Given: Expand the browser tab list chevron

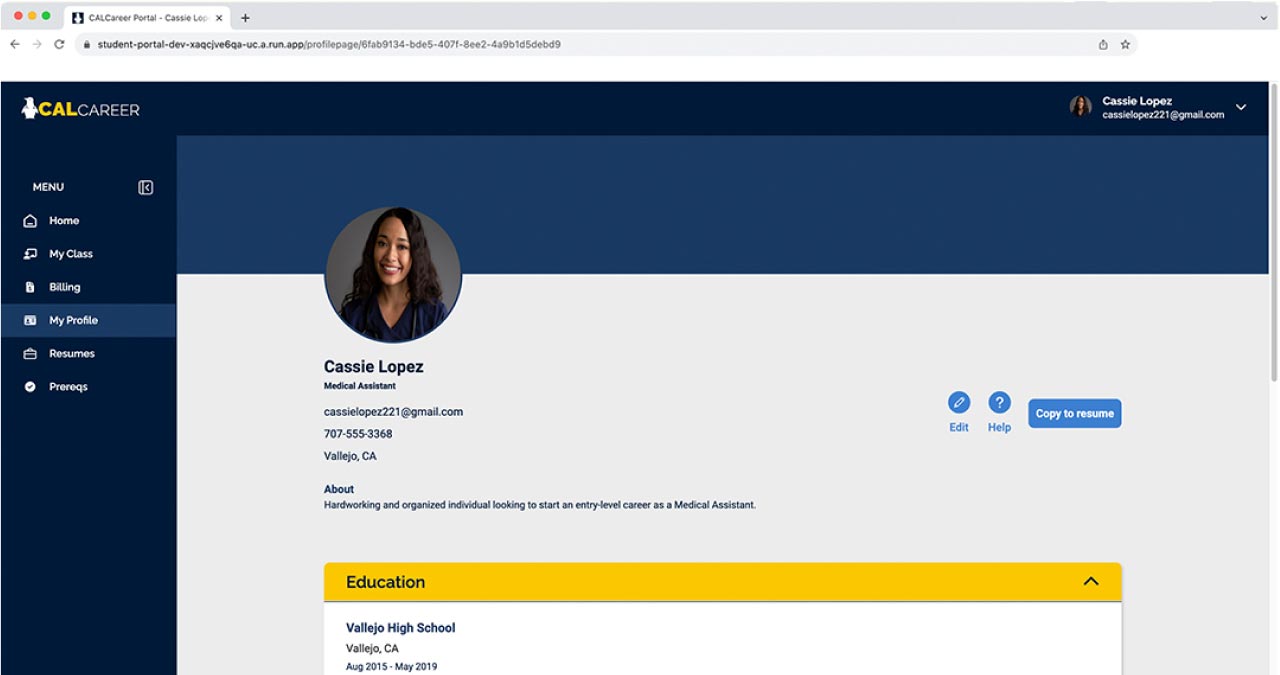Looking at the screenshot, I should click(x=1264, y=18).
